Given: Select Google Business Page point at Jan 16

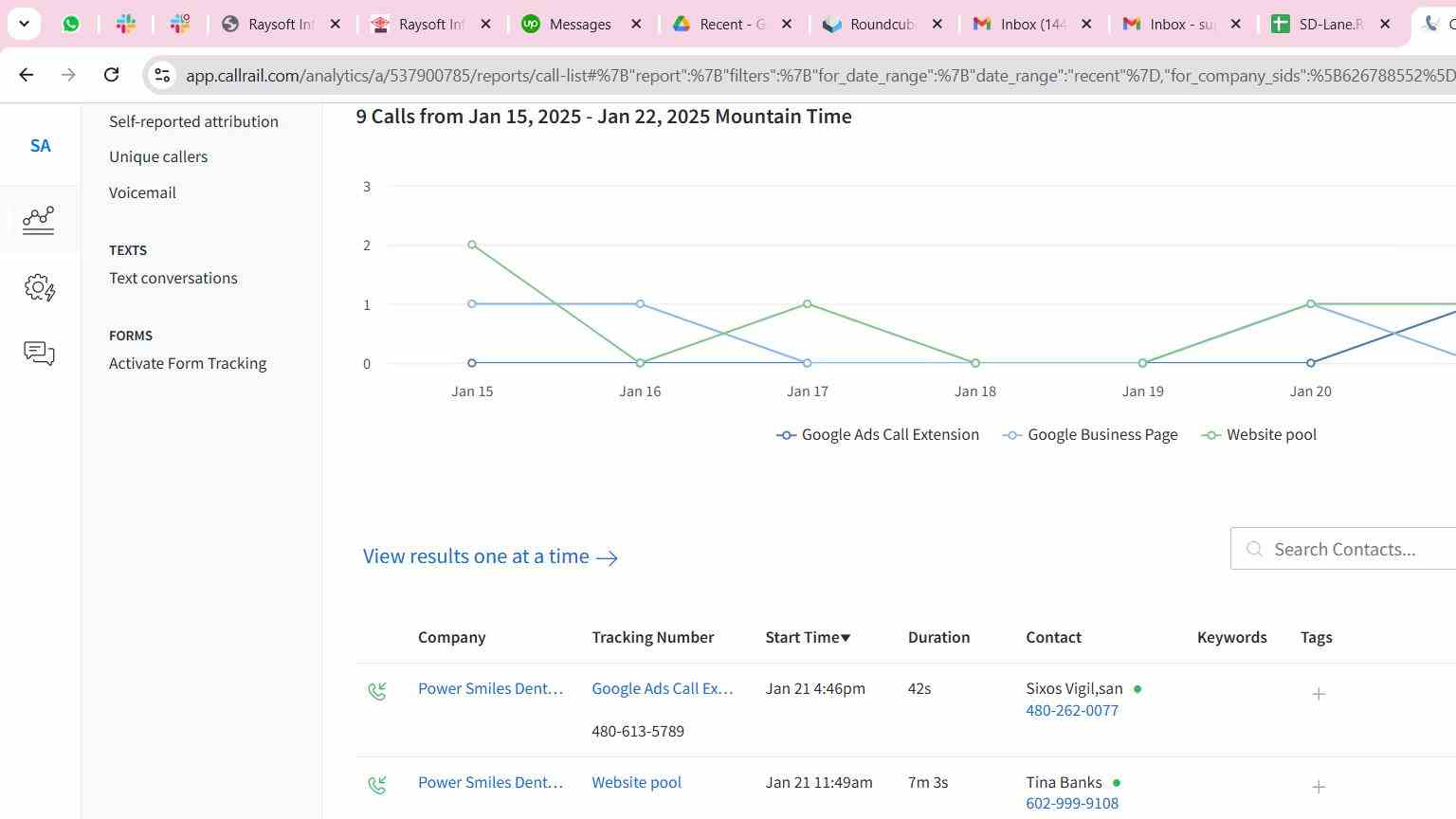Looking at the screenshot, I should click(x=641, y=304).
